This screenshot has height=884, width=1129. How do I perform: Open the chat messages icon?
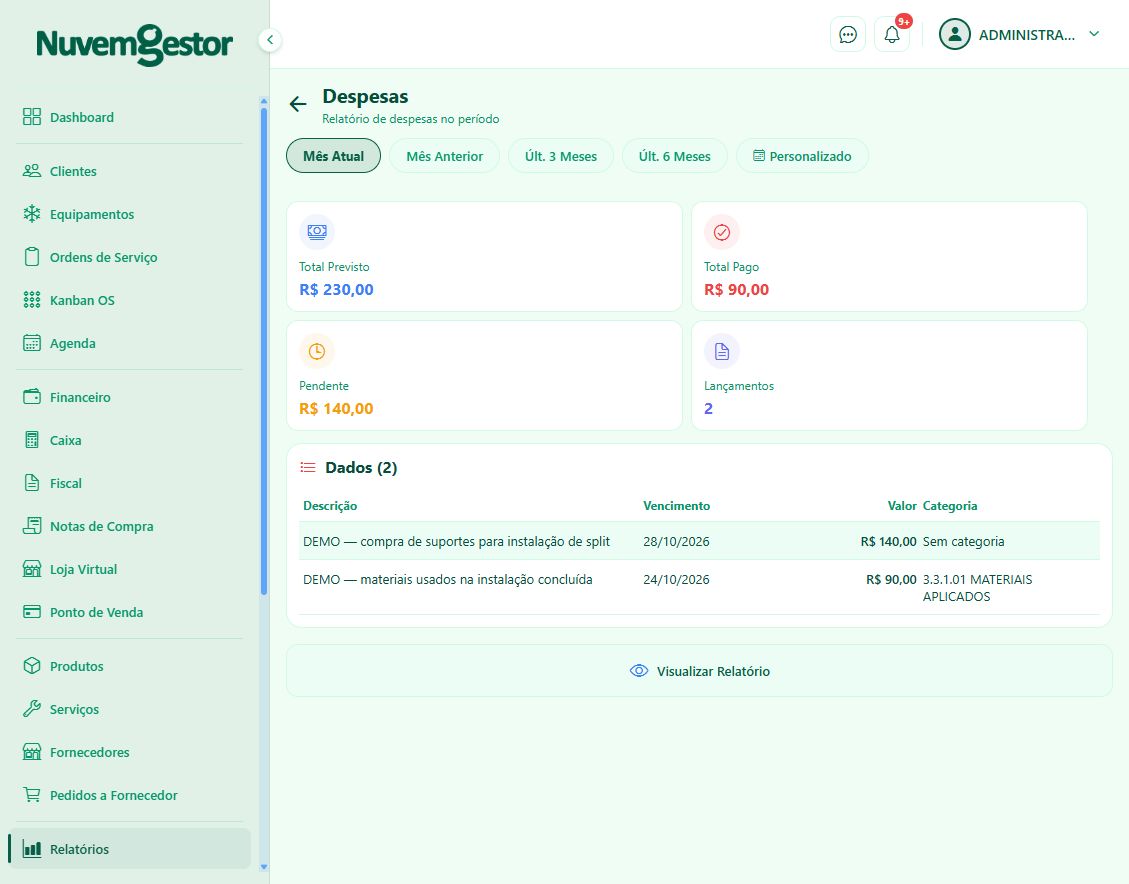[x=847, y=35]
